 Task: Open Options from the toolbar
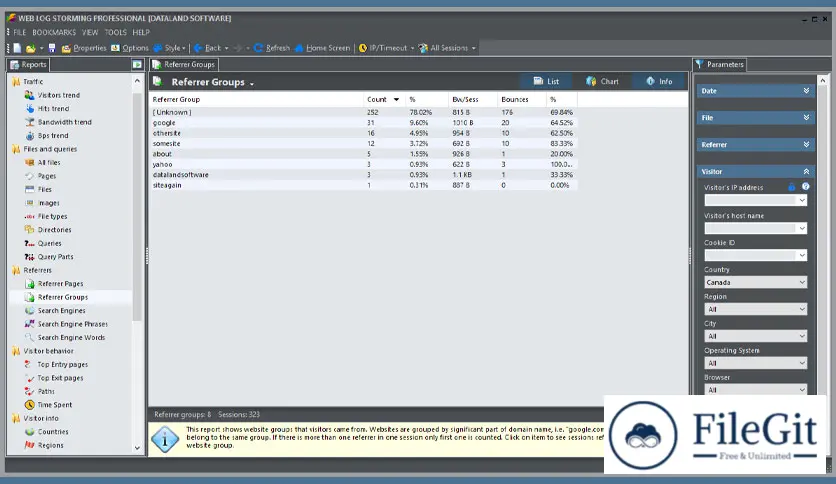pos(130,48)
